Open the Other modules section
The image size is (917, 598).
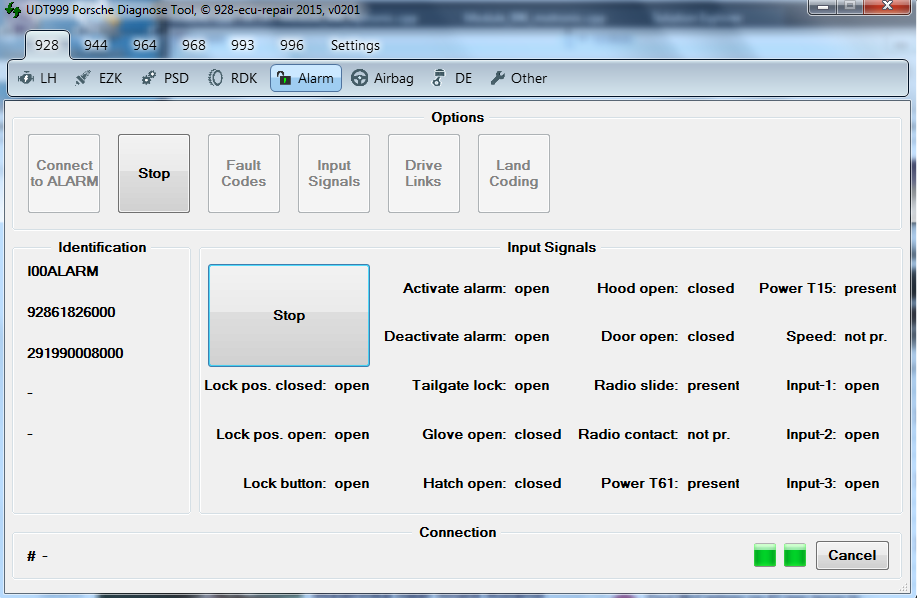(518, 78)
